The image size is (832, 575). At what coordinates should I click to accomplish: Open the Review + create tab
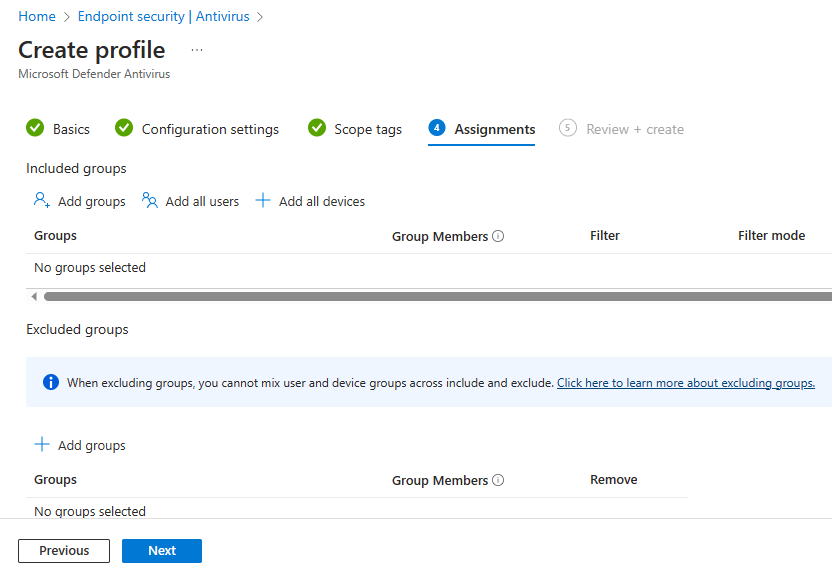634,129
